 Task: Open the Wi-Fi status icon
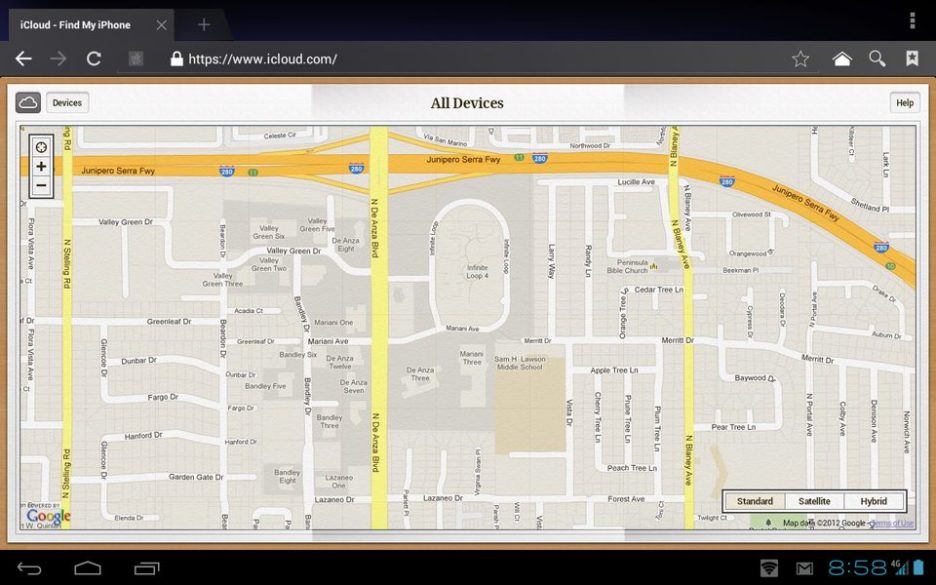769,568
